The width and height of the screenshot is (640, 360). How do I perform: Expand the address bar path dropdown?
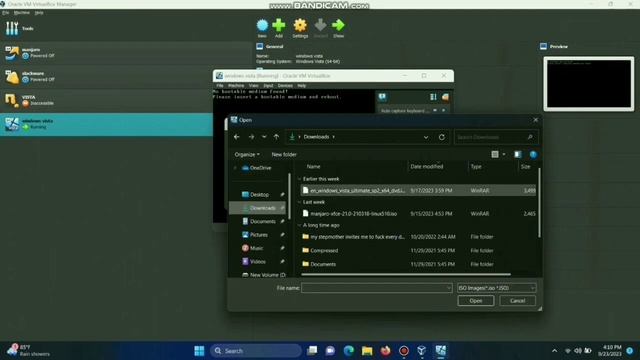[426, 137]
